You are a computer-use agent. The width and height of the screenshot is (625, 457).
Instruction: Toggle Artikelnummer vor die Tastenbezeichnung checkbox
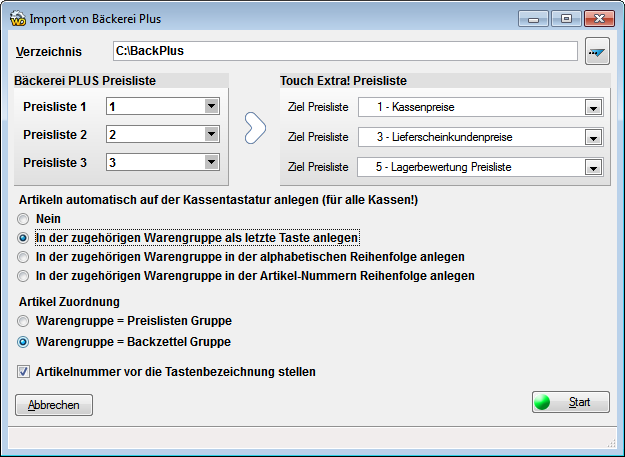(23, 372)
